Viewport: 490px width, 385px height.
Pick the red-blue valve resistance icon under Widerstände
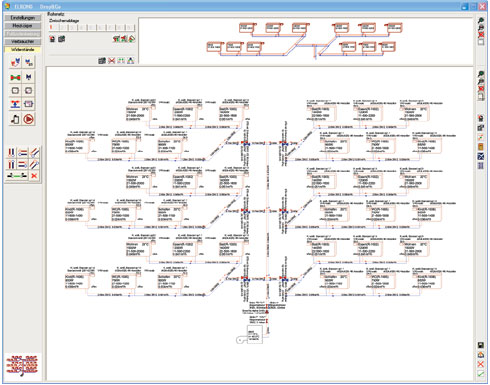point(16,62)
